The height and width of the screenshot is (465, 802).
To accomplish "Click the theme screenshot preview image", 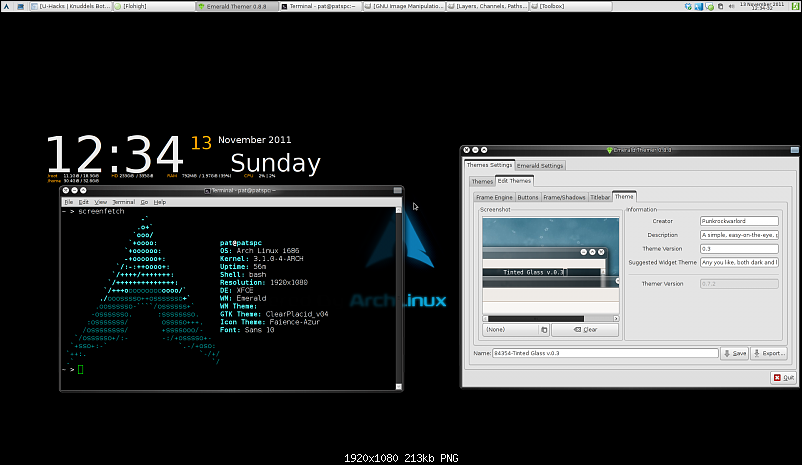I will click(550, 265).
